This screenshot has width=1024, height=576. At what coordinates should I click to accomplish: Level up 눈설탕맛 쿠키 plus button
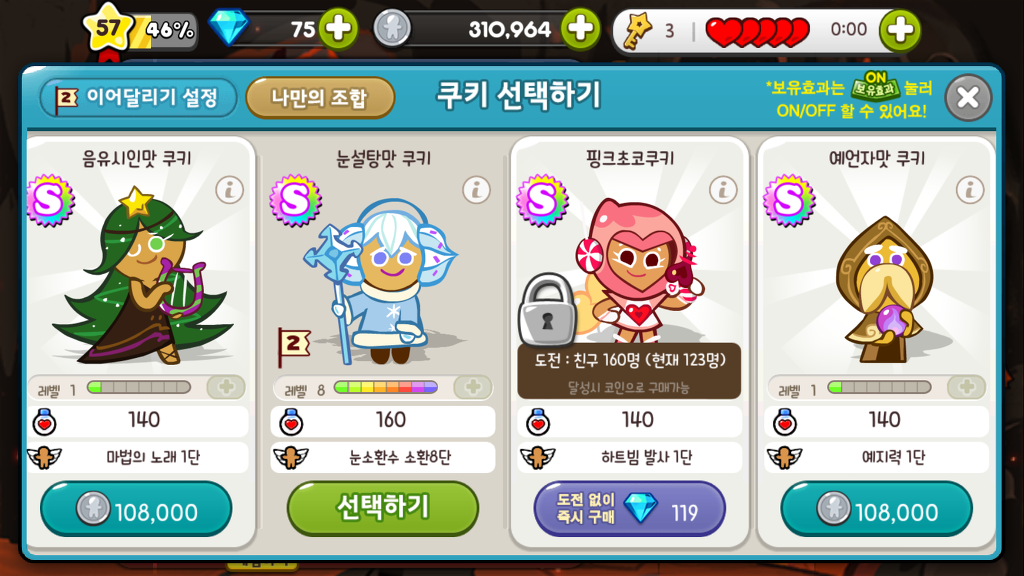(x=473, y=387)
